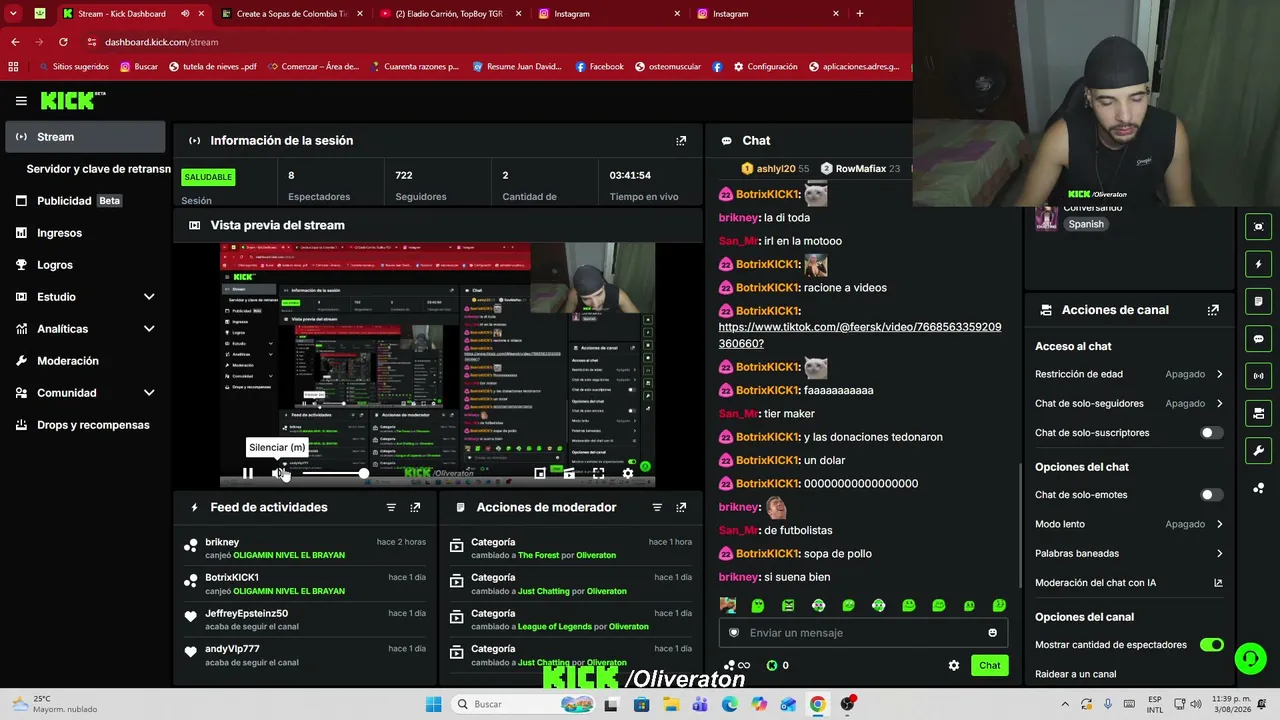Click Raidear a un canal
The height and width of the screenshot is (720, 1280).
1075,674
